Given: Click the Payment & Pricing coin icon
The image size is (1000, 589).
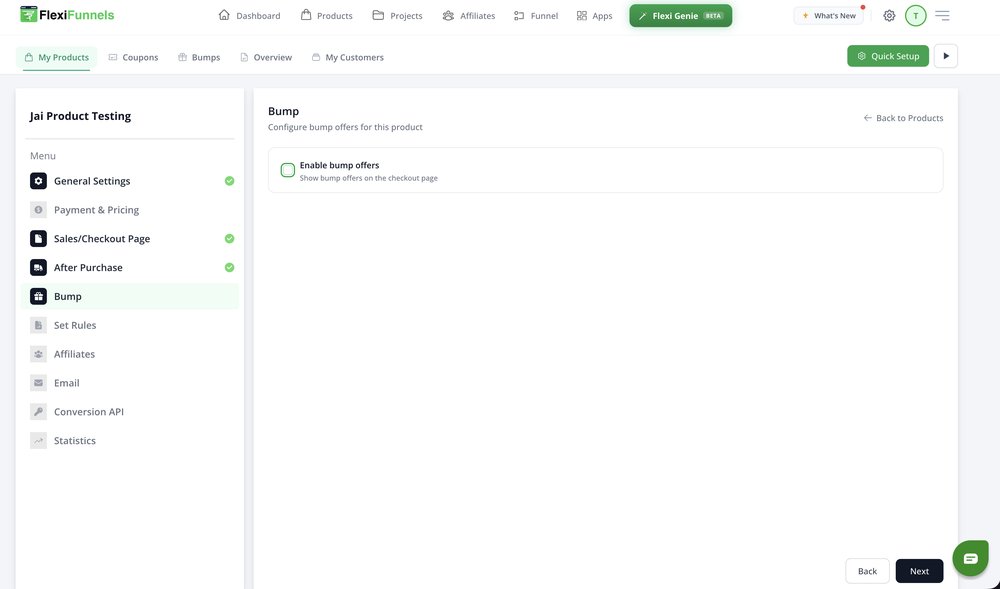Looking at the screenshot, I should pos(38,210).
